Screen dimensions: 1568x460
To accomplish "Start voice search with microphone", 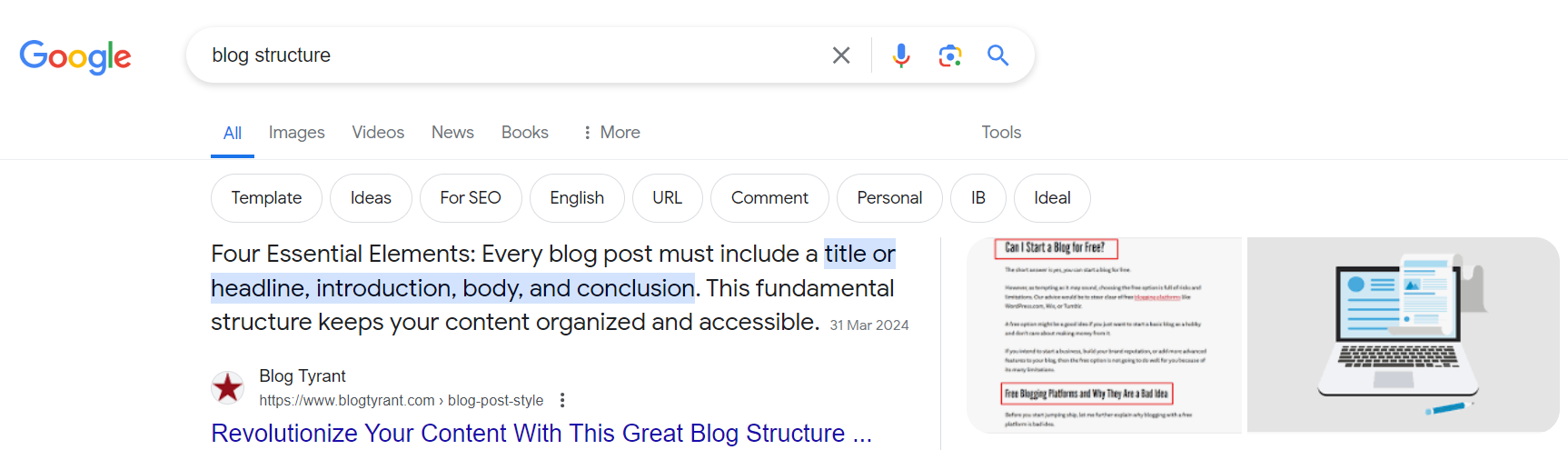I will tap(901, 55).
